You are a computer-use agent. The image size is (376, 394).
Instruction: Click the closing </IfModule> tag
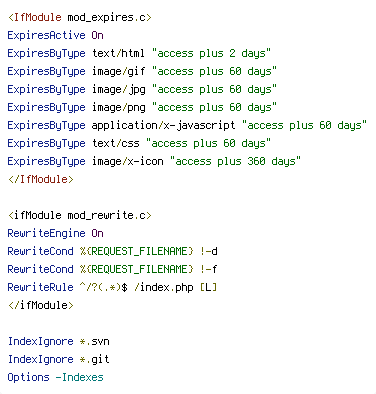[x=41, y=179]
